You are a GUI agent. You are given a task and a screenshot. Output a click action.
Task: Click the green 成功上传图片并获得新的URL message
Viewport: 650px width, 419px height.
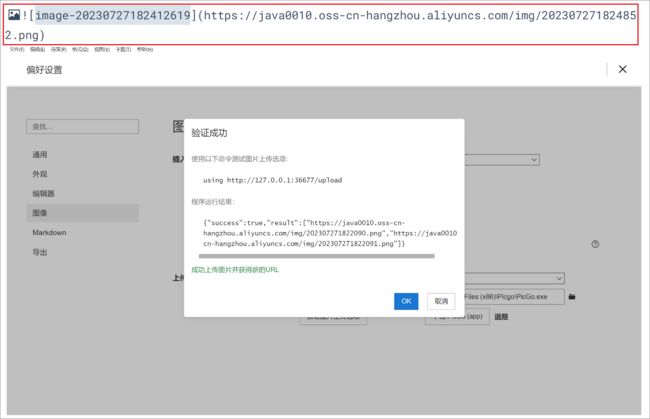[235, 270]
